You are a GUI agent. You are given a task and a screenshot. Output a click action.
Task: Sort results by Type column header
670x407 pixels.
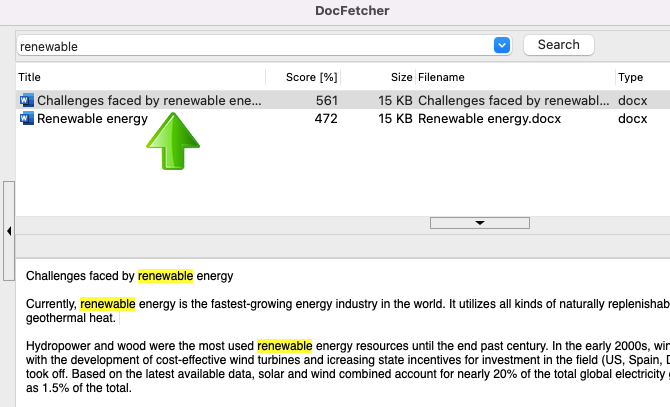[630, 77]
